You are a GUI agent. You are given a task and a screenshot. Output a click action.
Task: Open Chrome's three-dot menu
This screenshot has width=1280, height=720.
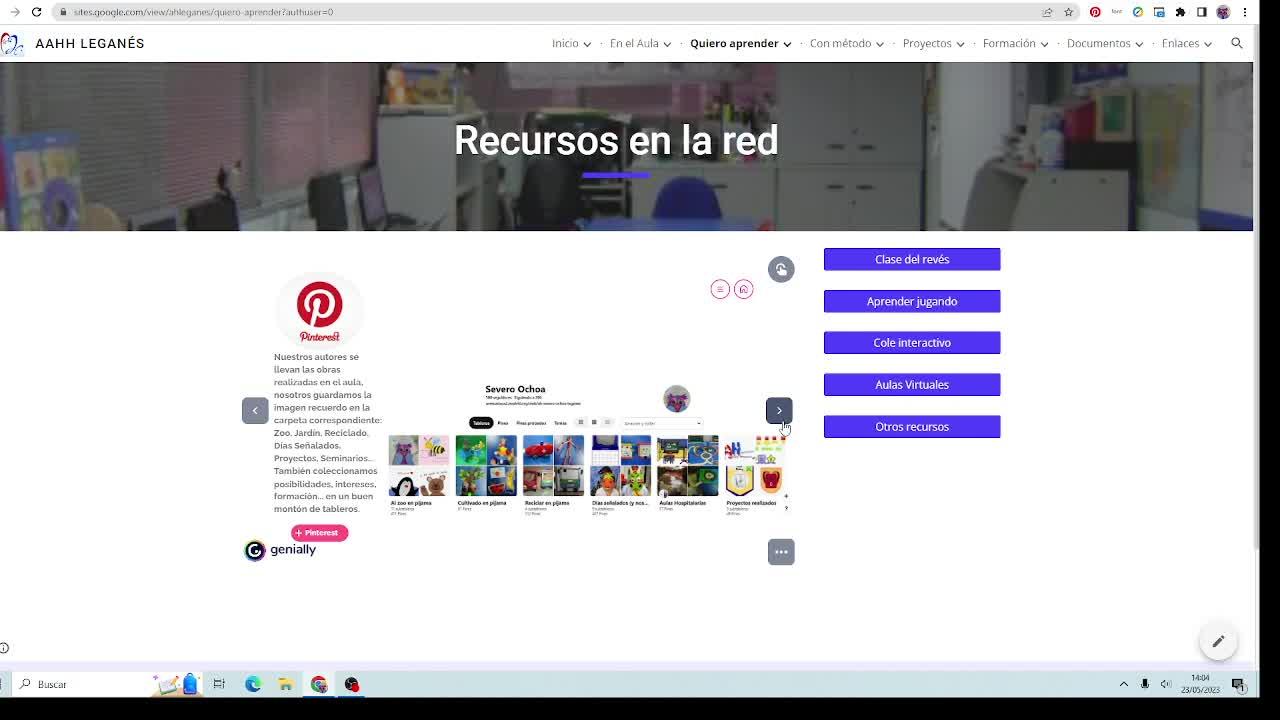(x=1245, y=12)
